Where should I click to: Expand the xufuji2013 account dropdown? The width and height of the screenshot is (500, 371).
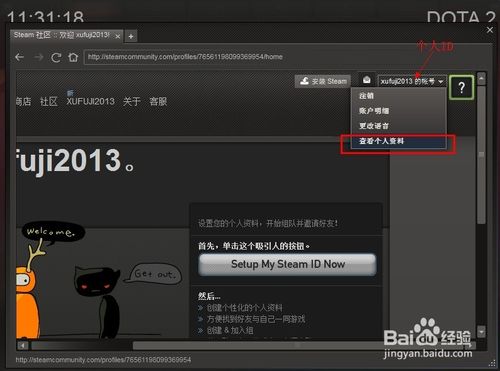pos(412,81)
